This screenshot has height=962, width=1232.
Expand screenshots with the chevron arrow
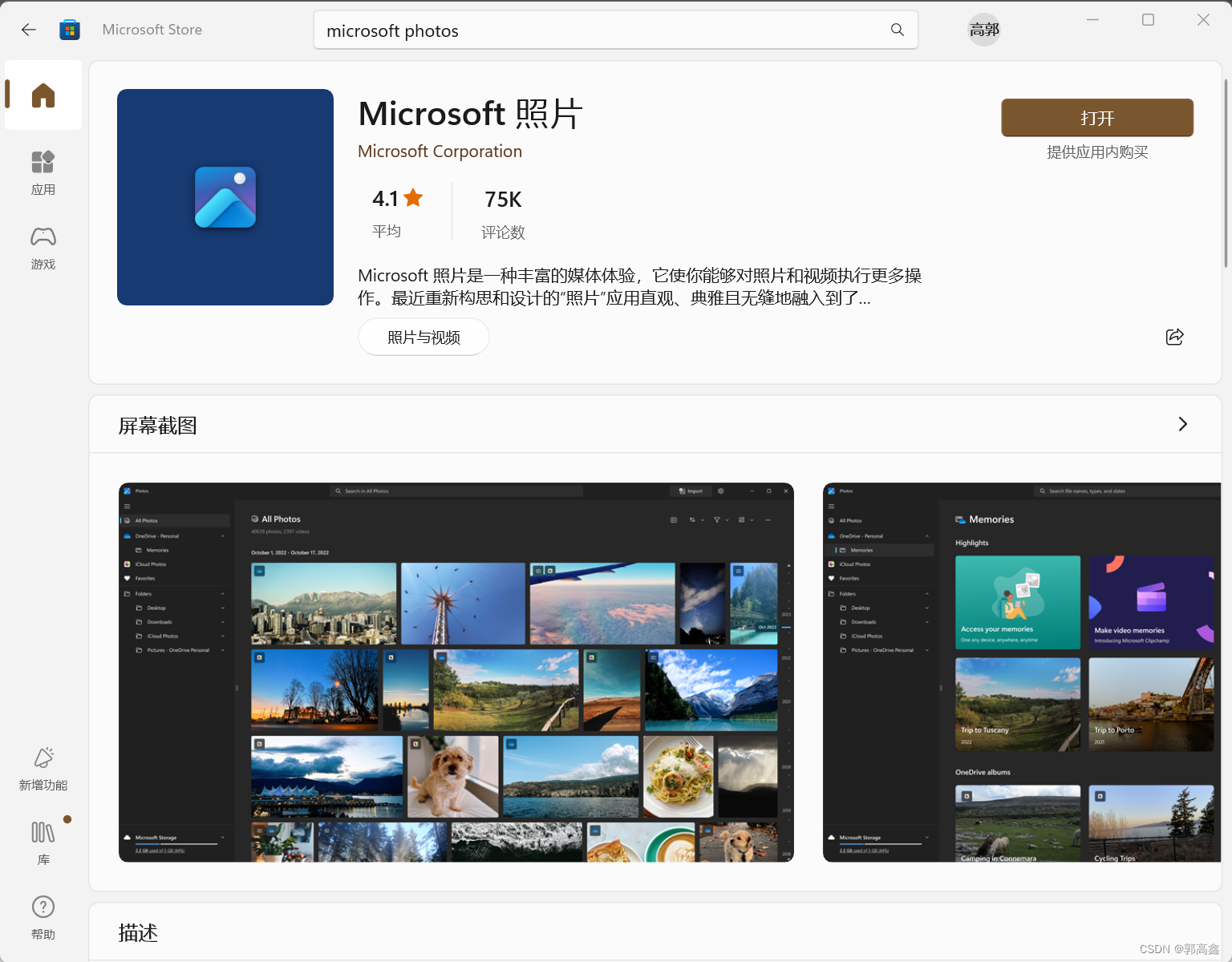point(1182,424)
